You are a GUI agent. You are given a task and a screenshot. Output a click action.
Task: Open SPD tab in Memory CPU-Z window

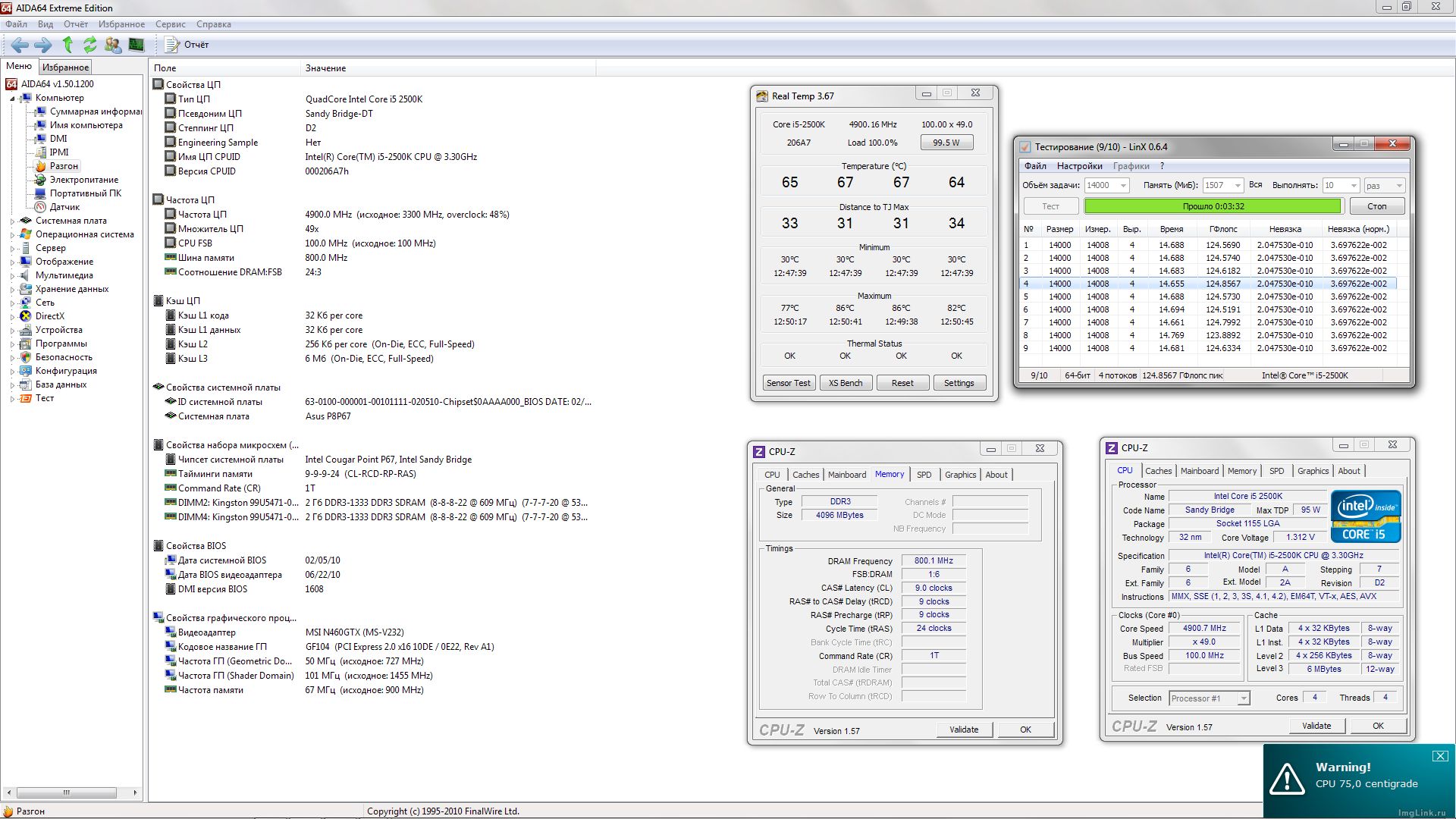(x=924, y=475)
